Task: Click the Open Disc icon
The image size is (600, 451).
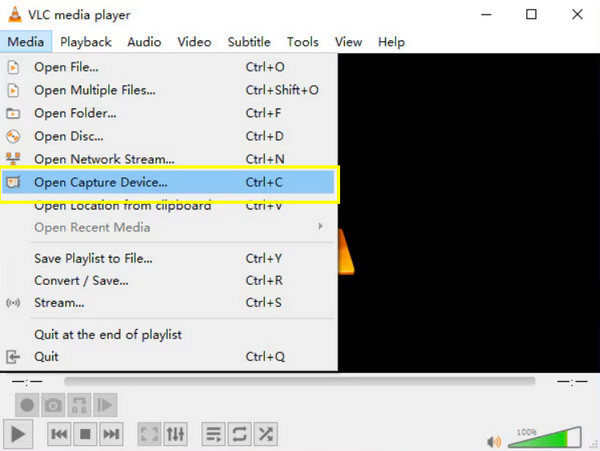Action: pyautogui.click(x=13, y=136)
